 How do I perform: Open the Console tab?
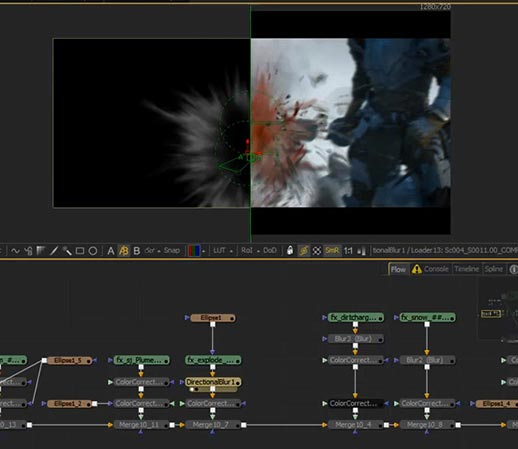(x=436, y=269)
